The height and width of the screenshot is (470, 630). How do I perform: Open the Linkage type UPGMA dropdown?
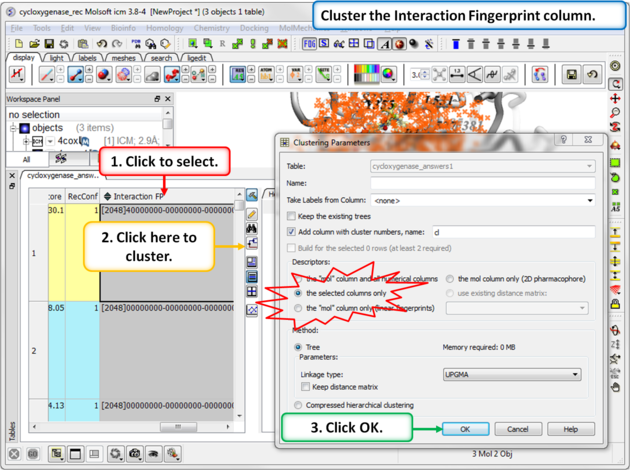tap(512, 374)
